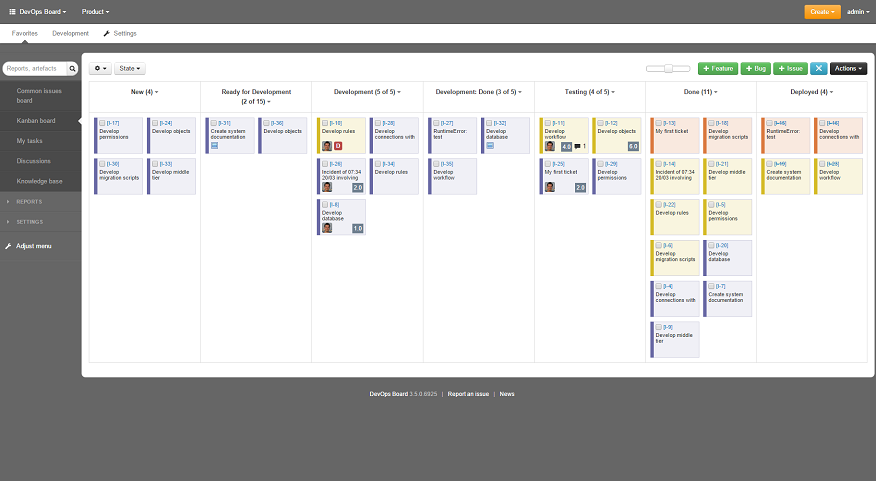
Task: Open the I-33 issue link
Action: (x=166, y=164)
